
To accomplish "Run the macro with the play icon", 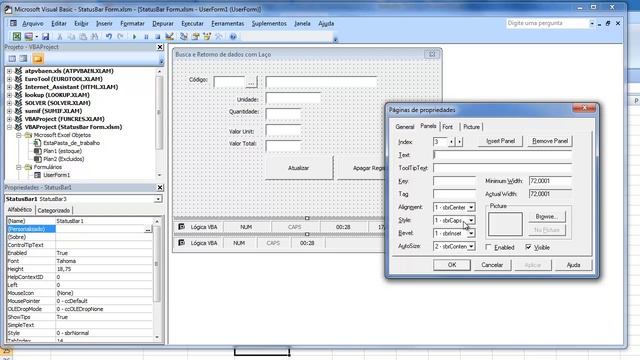I will coord(134,37).
